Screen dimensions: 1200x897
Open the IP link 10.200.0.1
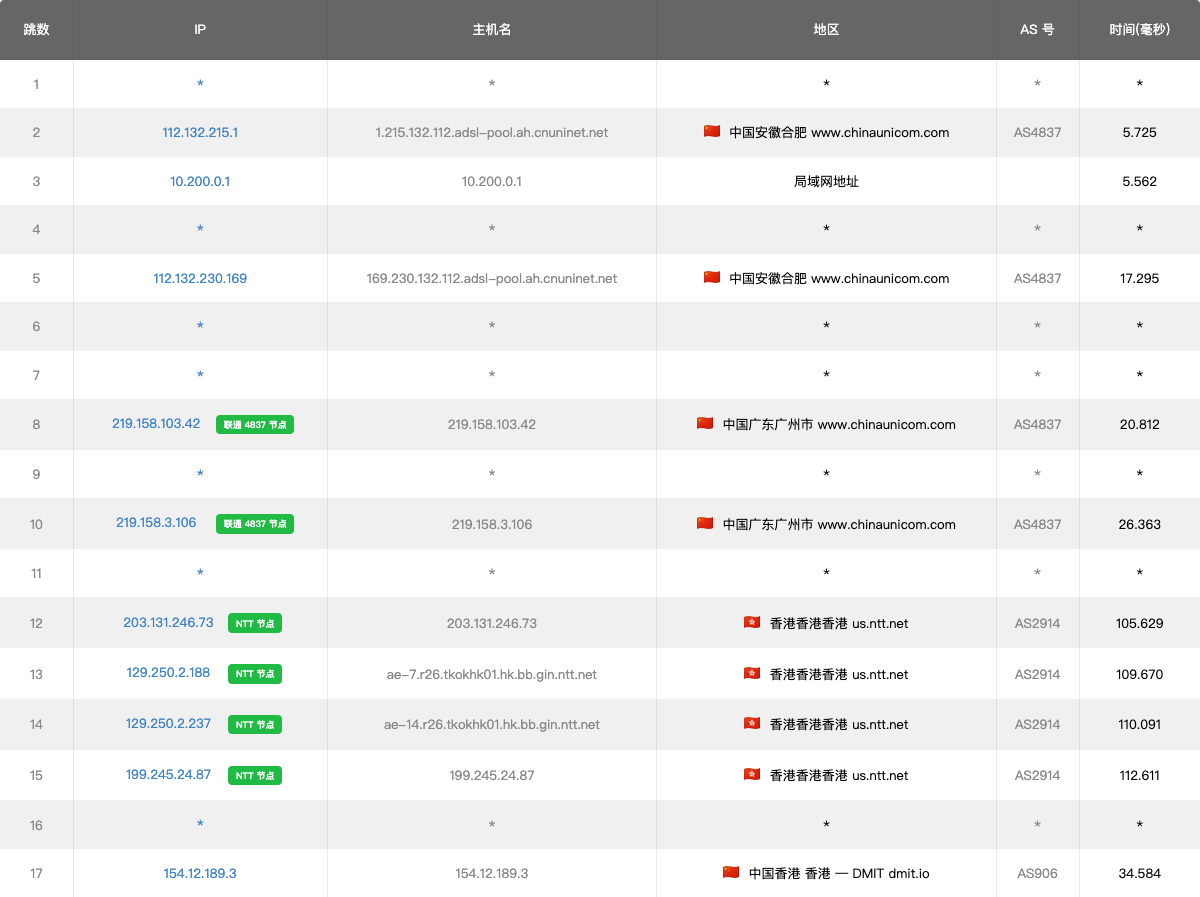coord(200,181)
